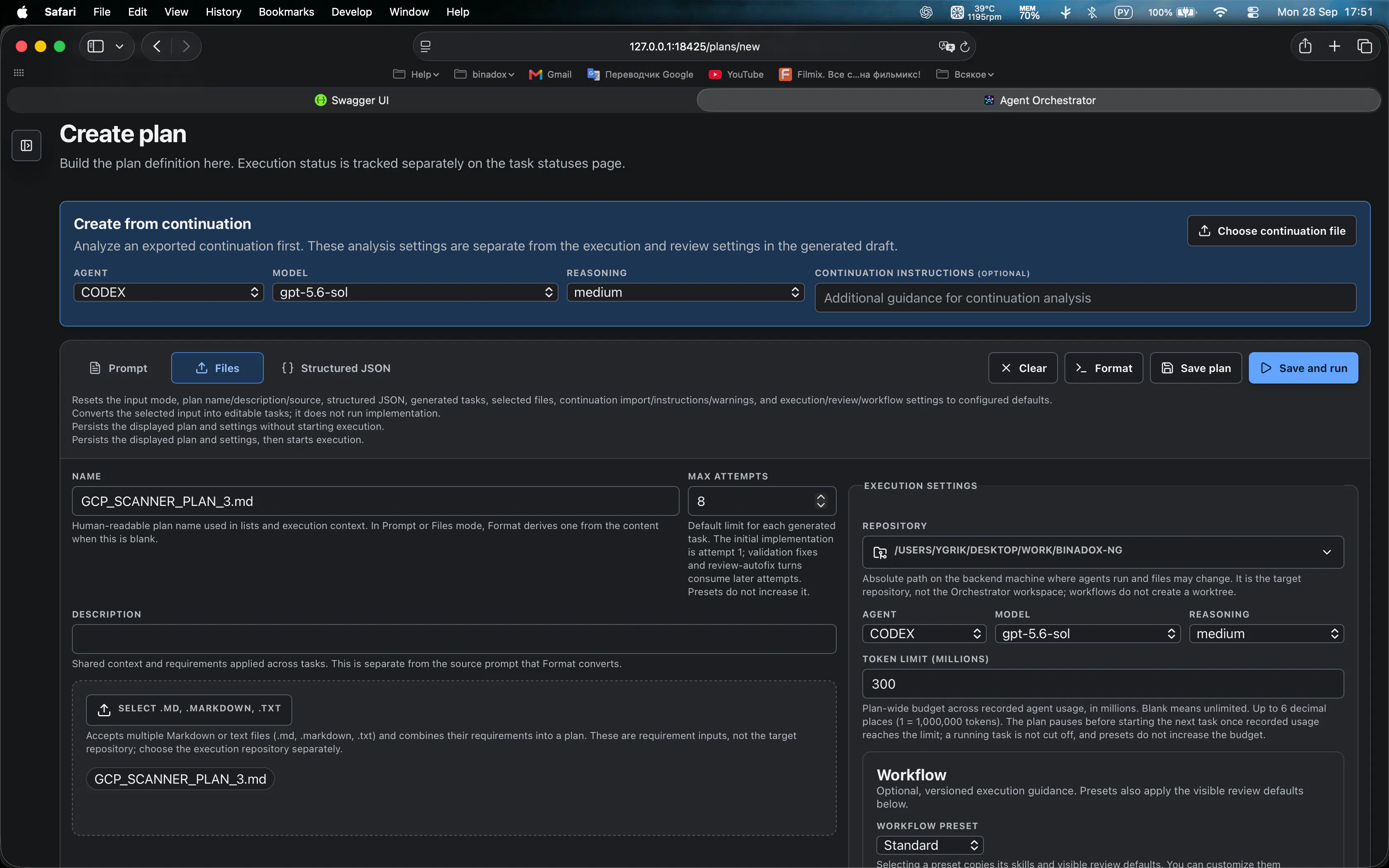Open ChatGPT menu bar icon

pyautogui.click(x=926, y=12)
